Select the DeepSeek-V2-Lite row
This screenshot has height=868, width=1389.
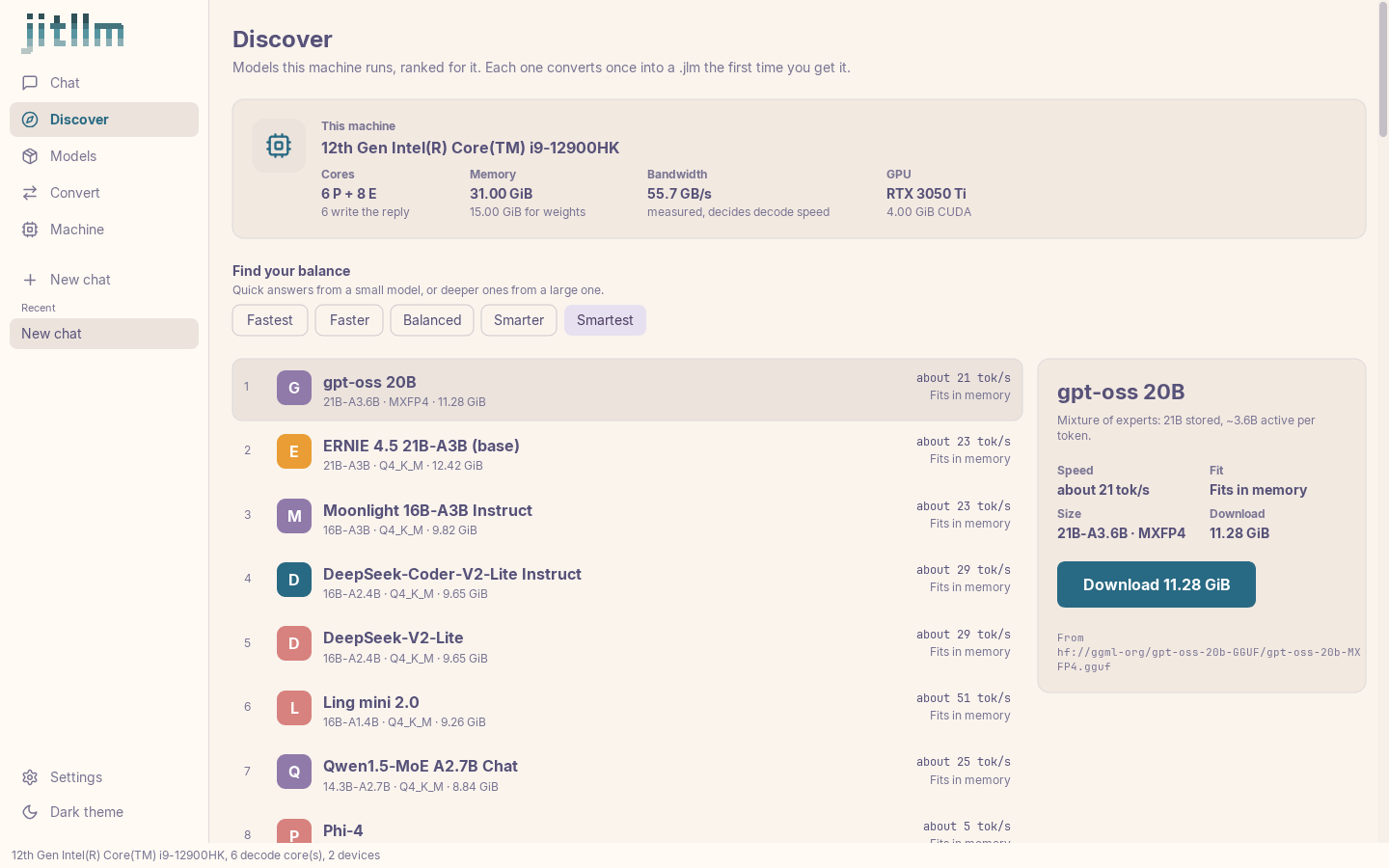(x=627, y=644)
